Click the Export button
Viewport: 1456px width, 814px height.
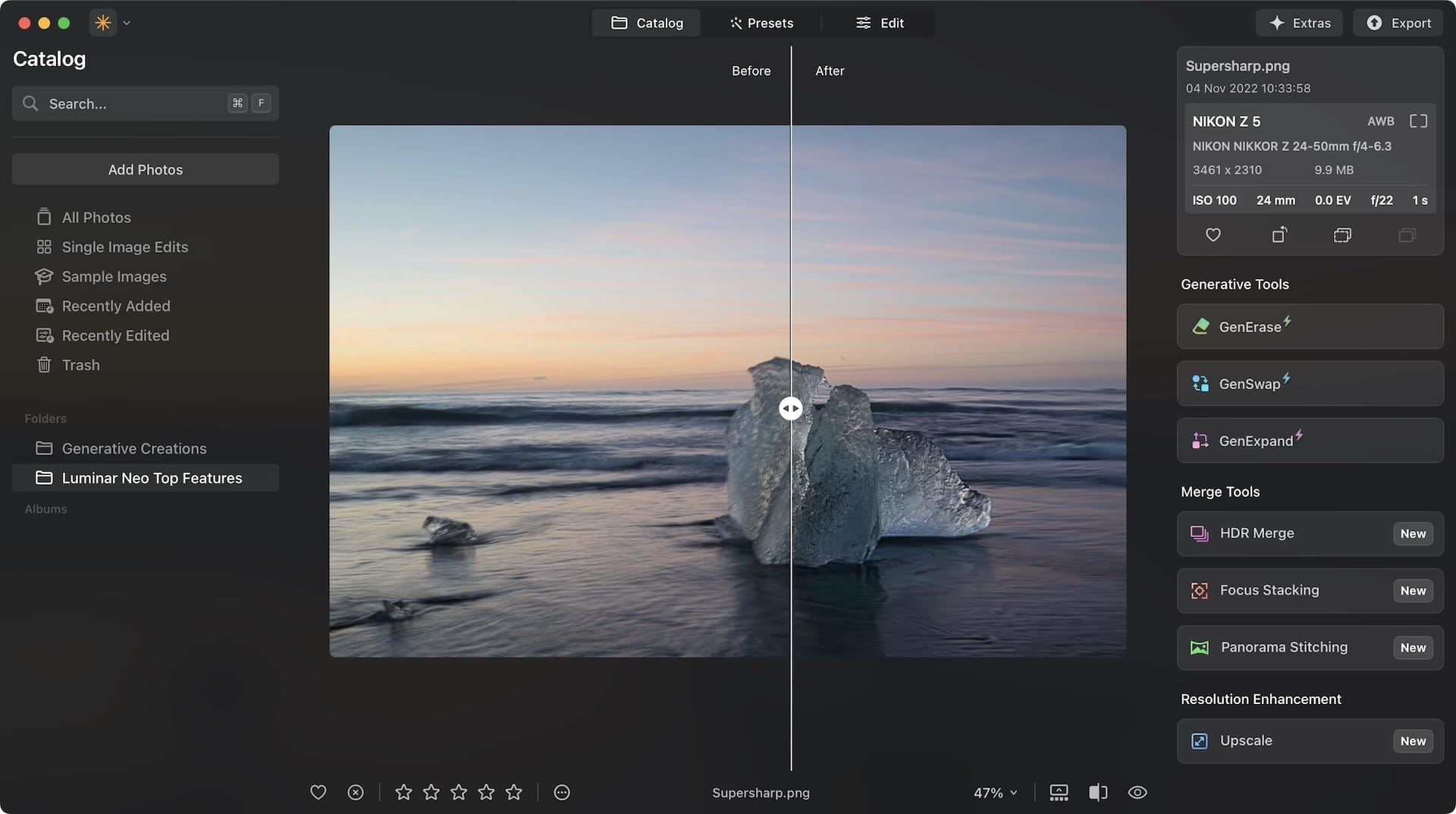[1398, 23]
